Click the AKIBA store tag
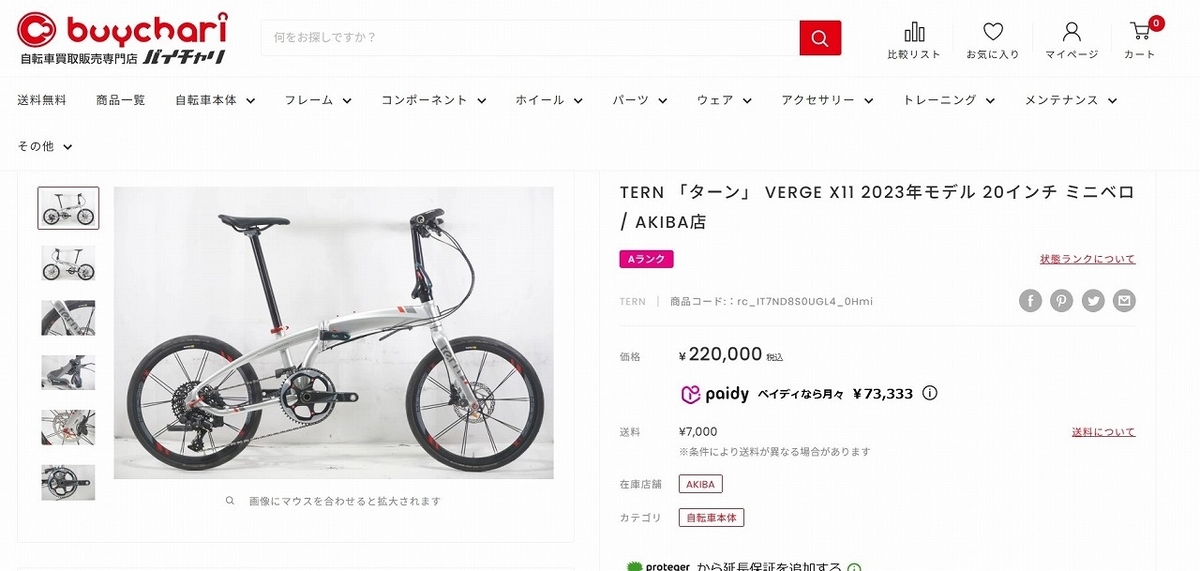1200x571 pixels. pos(700,484)
